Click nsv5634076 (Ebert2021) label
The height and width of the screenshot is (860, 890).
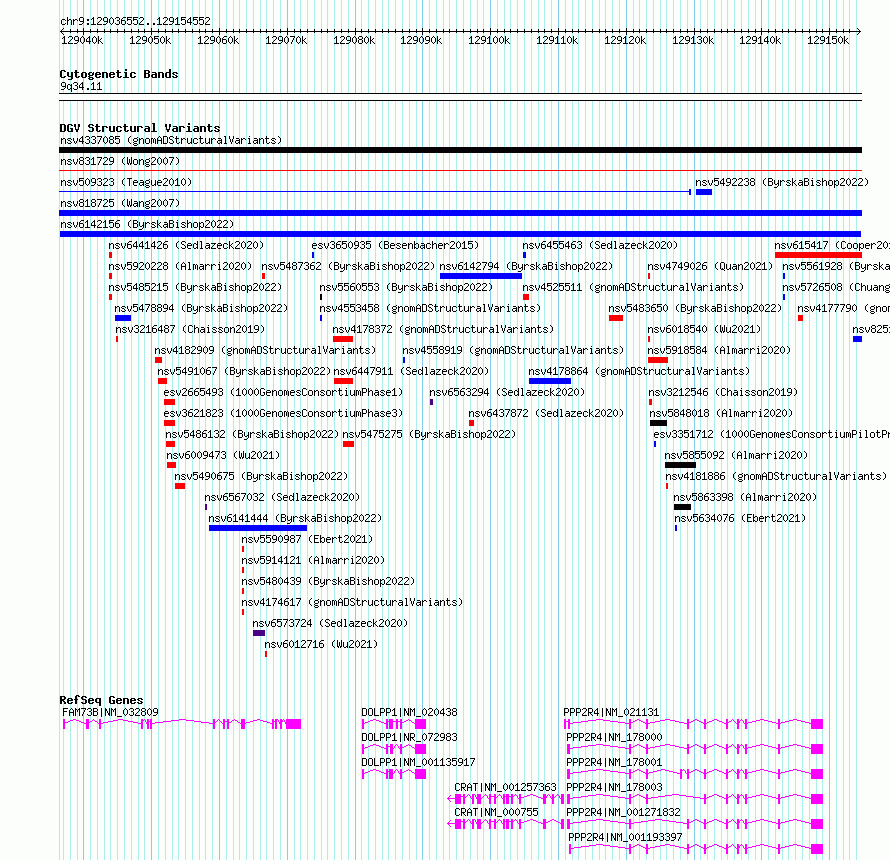coord(740,518)
